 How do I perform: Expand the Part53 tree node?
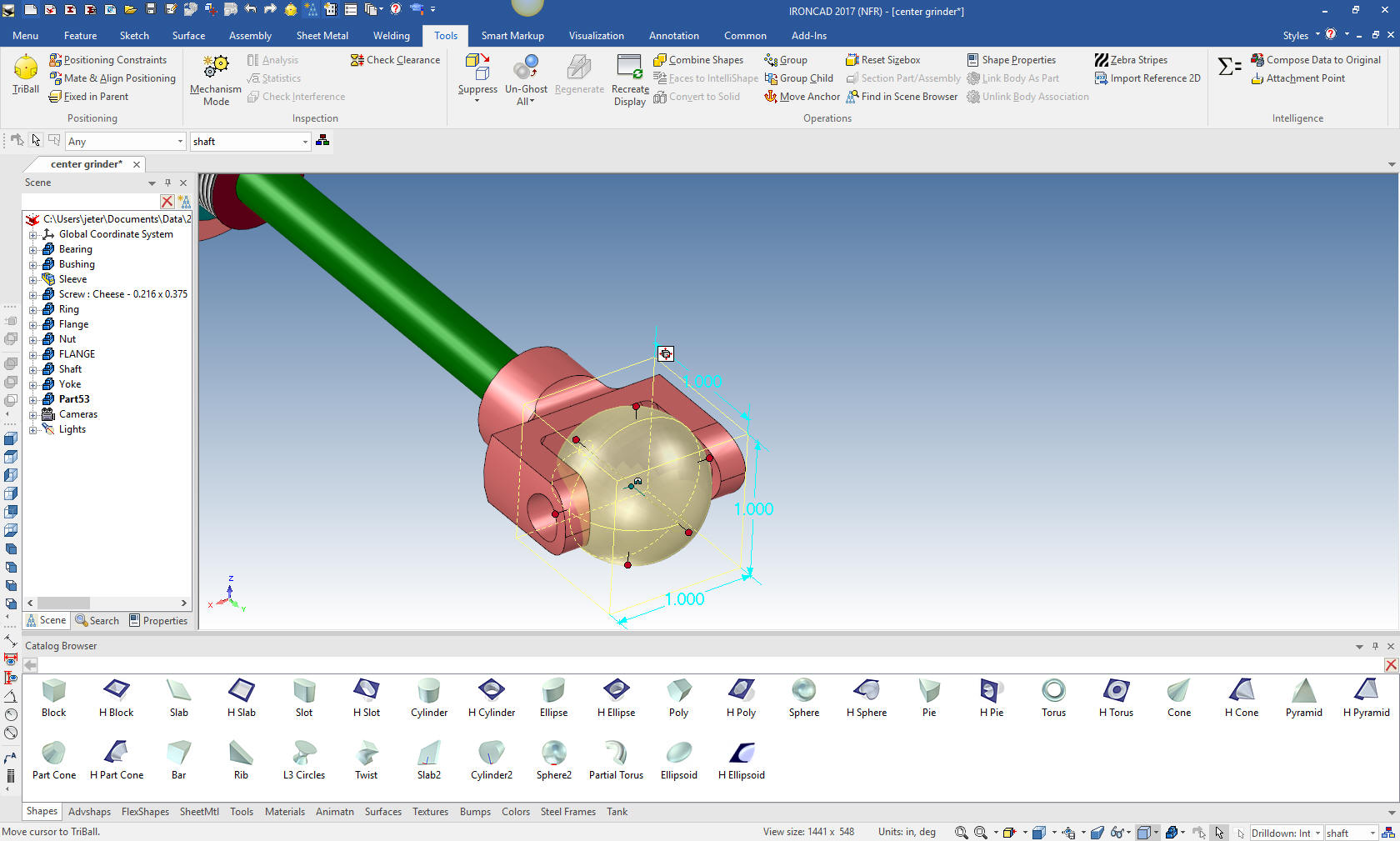click(x=33, y=400)
